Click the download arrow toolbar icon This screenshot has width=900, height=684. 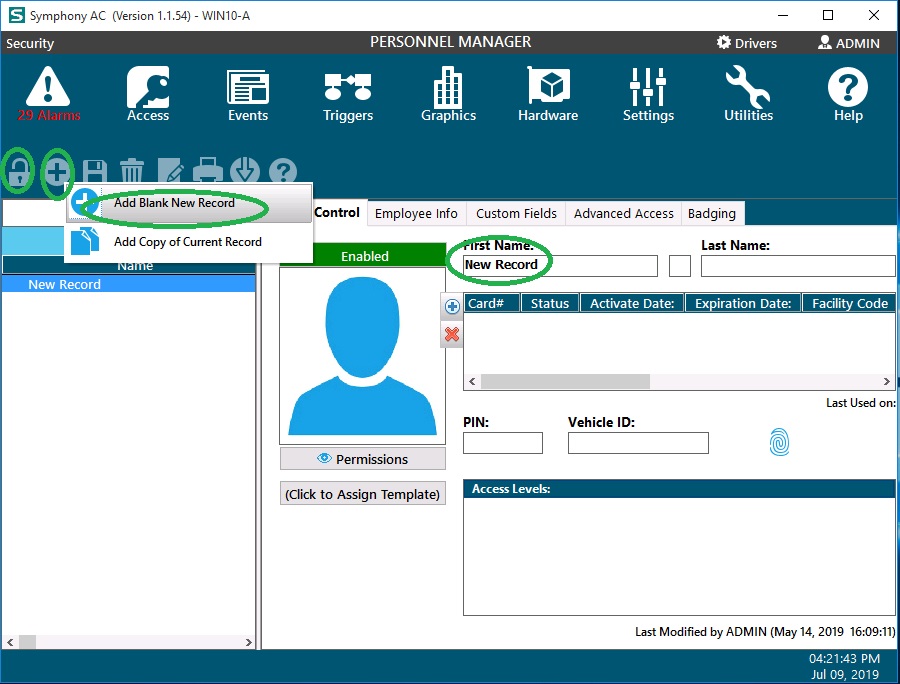tap(245, 171)
